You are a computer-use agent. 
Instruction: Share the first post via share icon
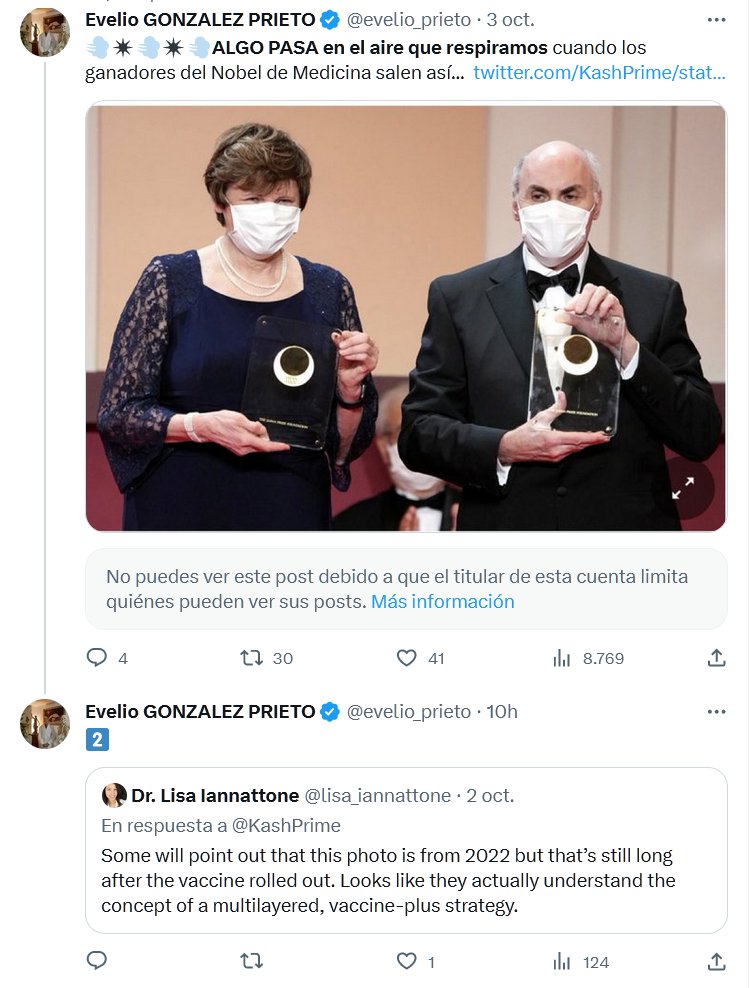click(x=716, y=657)
